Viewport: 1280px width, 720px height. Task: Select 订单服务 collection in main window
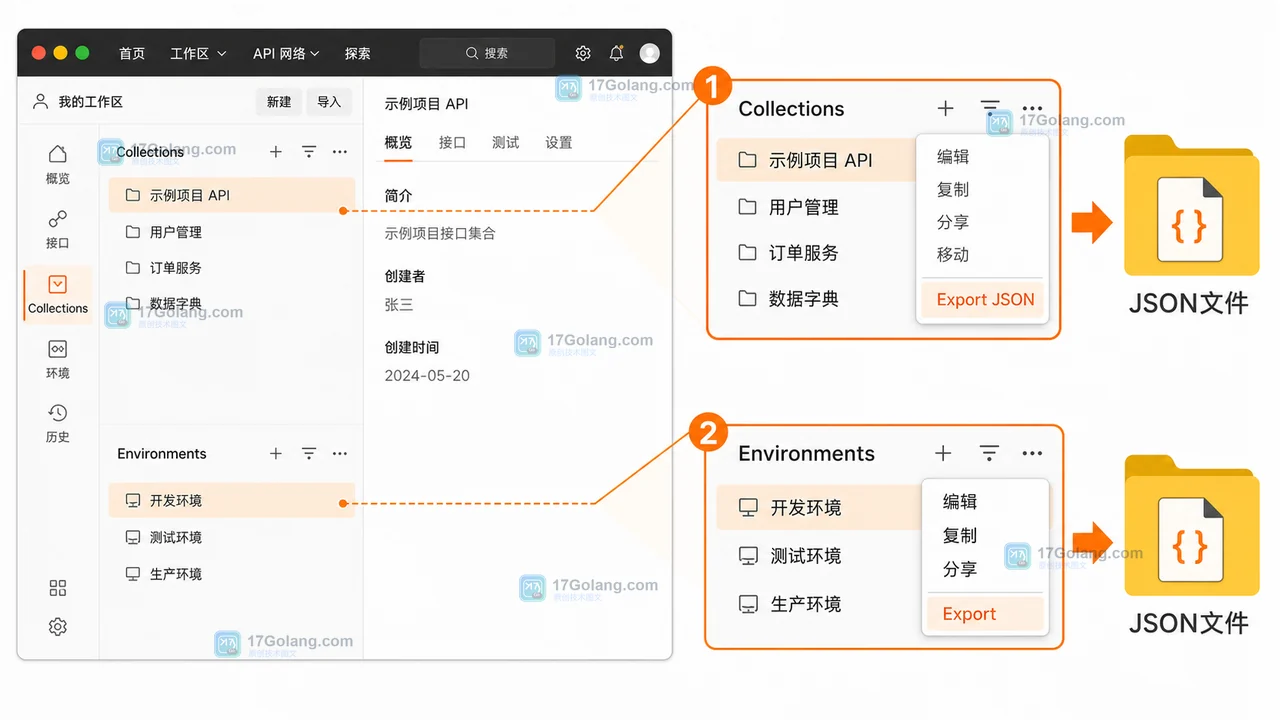pyautogui.click(x=232, y=268)
